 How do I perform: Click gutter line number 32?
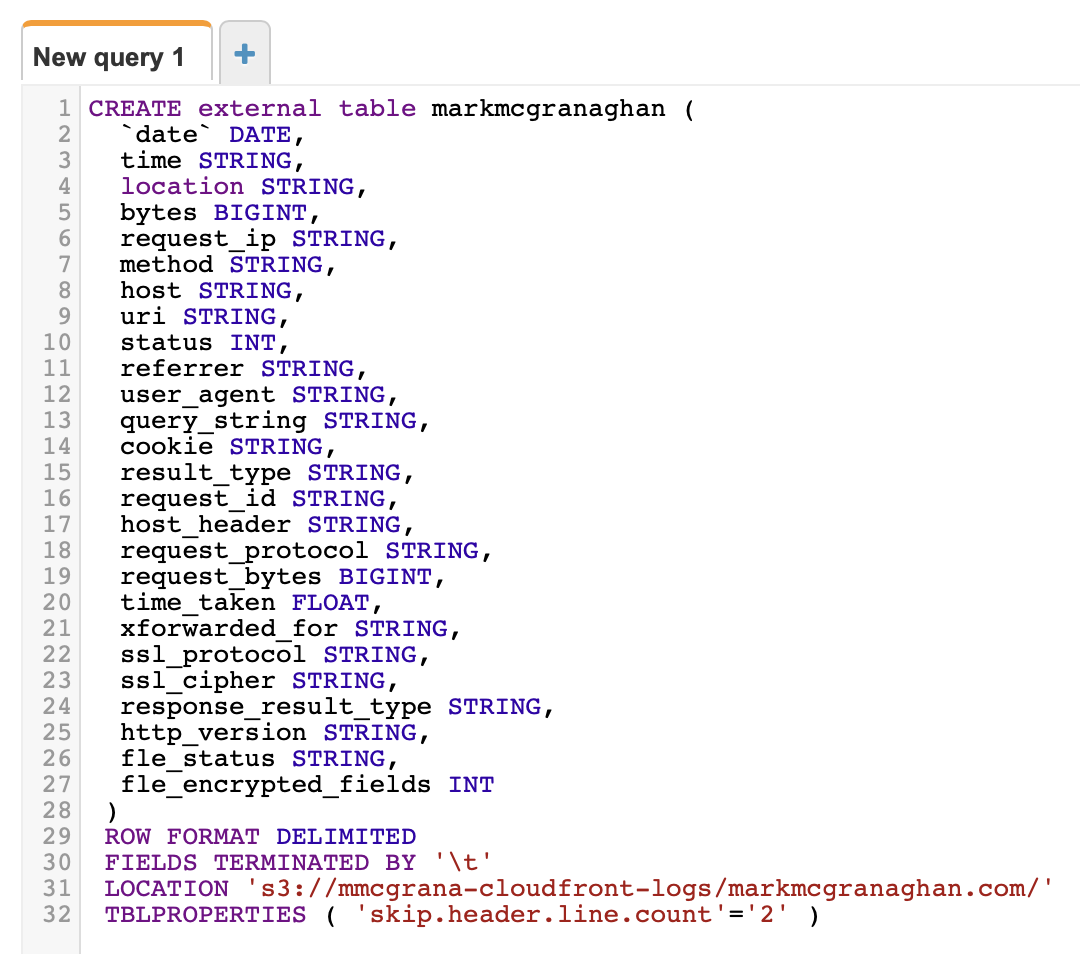(x=57, y=915)
